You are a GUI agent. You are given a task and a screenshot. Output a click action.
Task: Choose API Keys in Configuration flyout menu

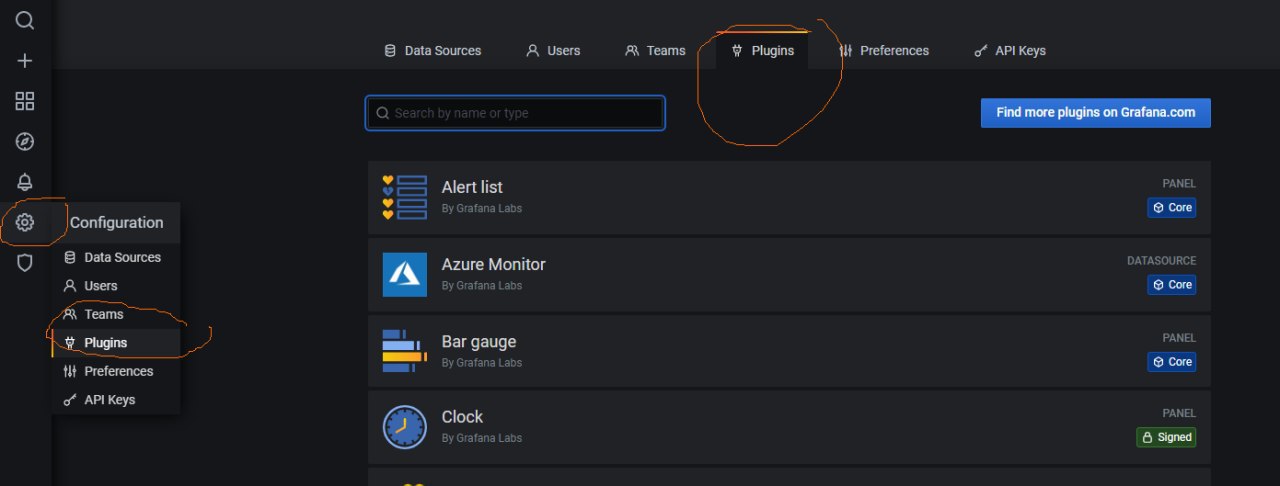(116, 400)
